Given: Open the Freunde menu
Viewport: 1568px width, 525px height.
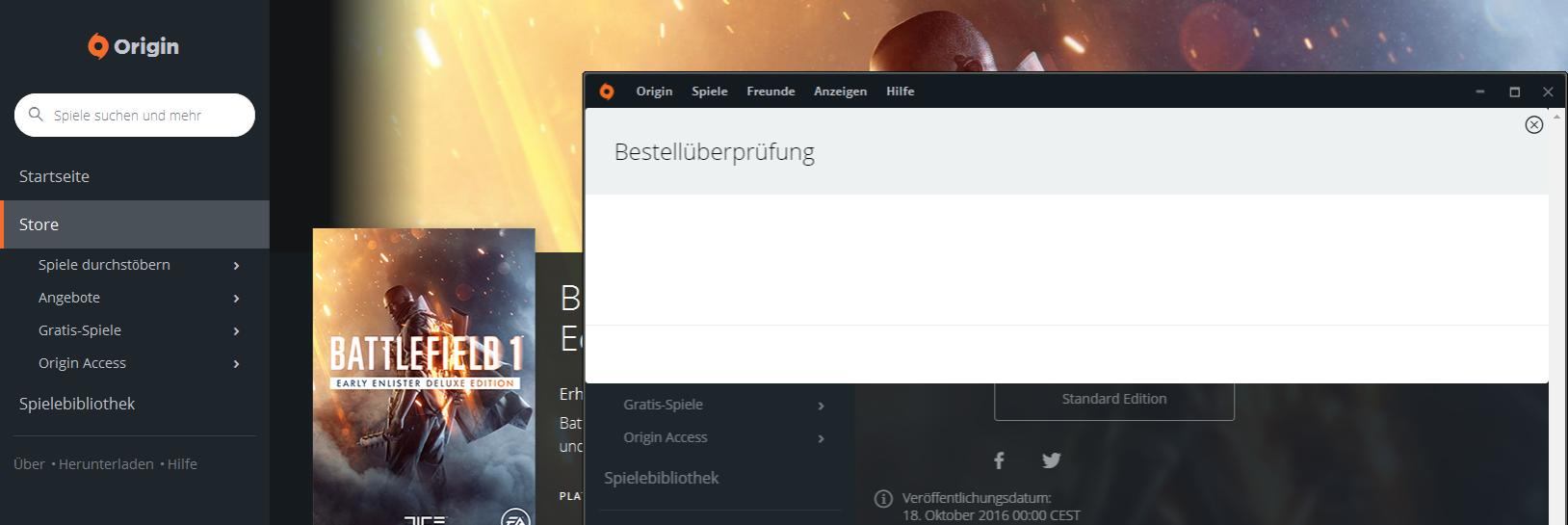Looking at the screenshot, I should click(771, 92).
